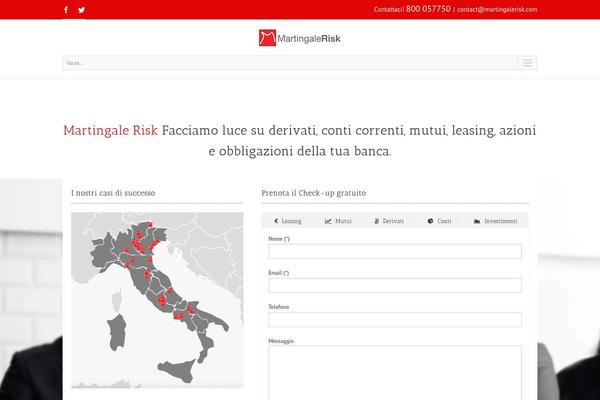
Task: Switch to the Mutui tab
Action: (x=338, y=221)
